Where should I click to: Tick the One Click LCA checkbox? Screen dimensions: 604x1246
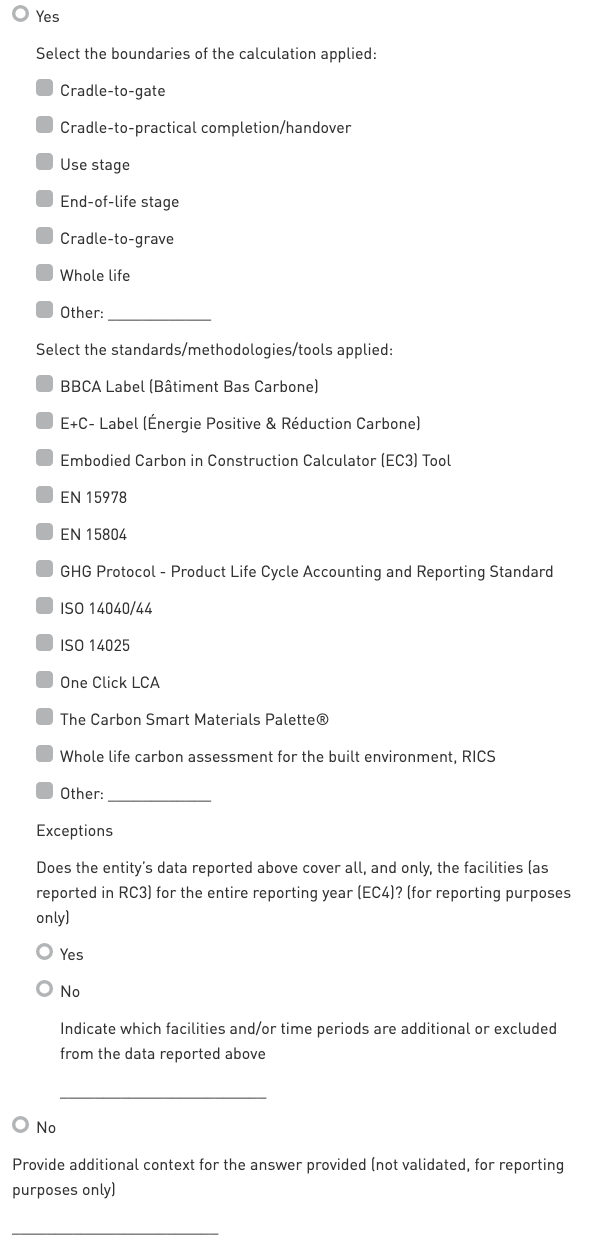click(44, 681)
